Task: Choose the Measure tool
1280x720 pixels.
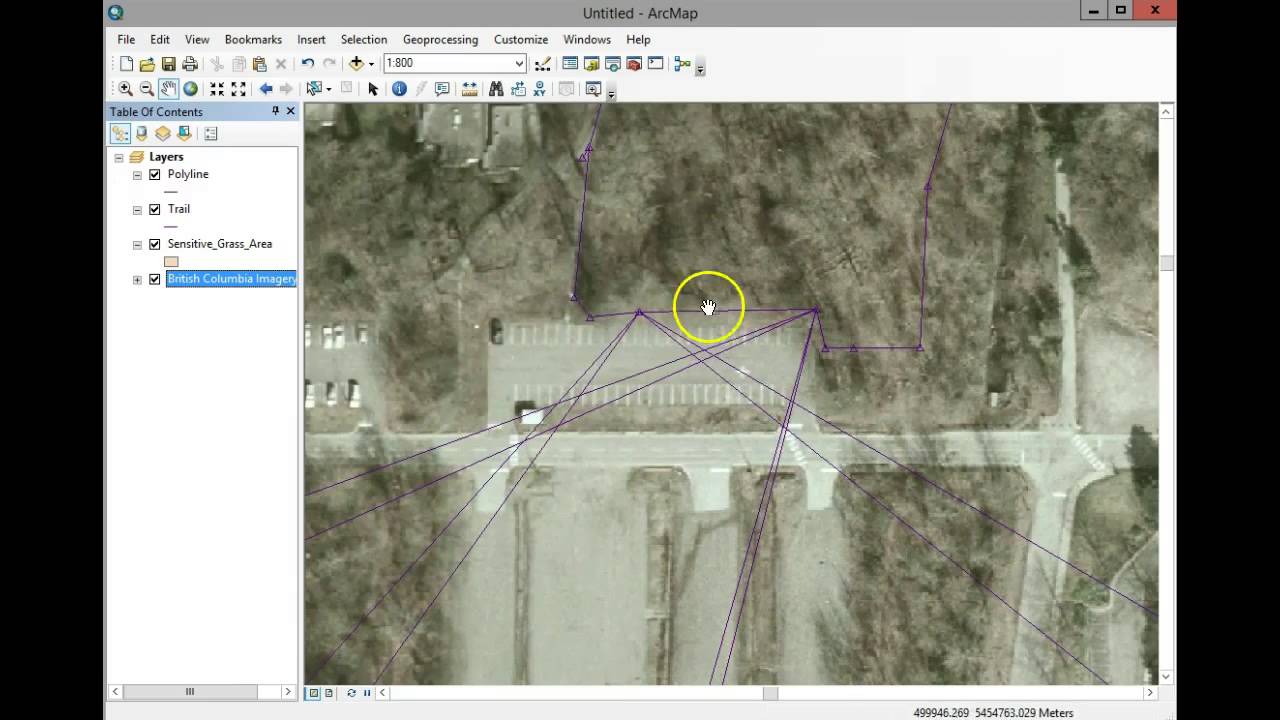Action: coord(469,89)
